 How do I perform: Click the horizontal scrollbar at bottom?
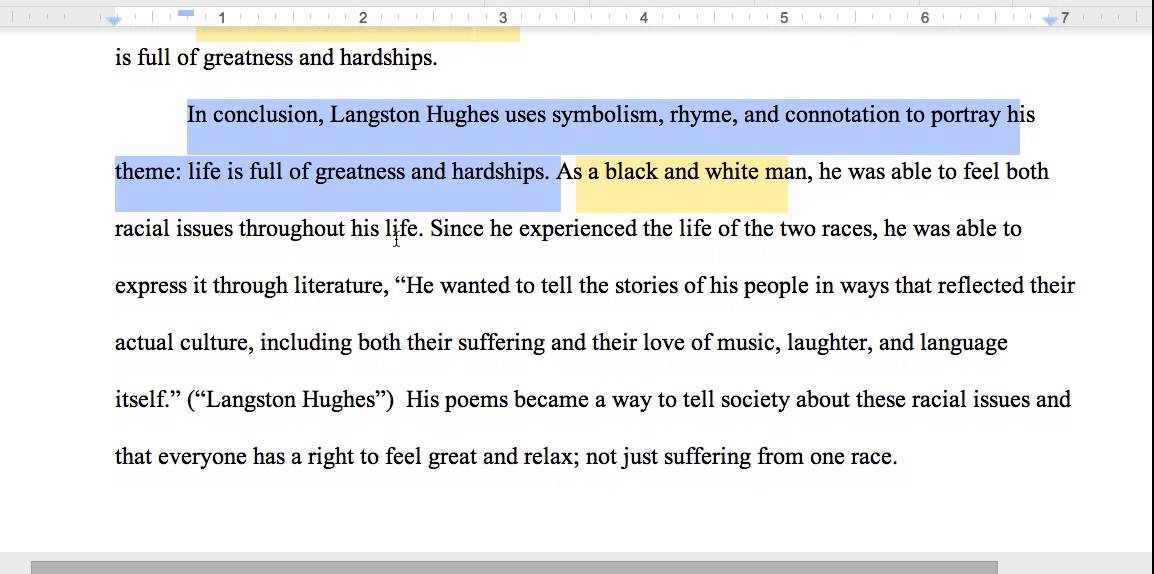(x=514, y=567)
